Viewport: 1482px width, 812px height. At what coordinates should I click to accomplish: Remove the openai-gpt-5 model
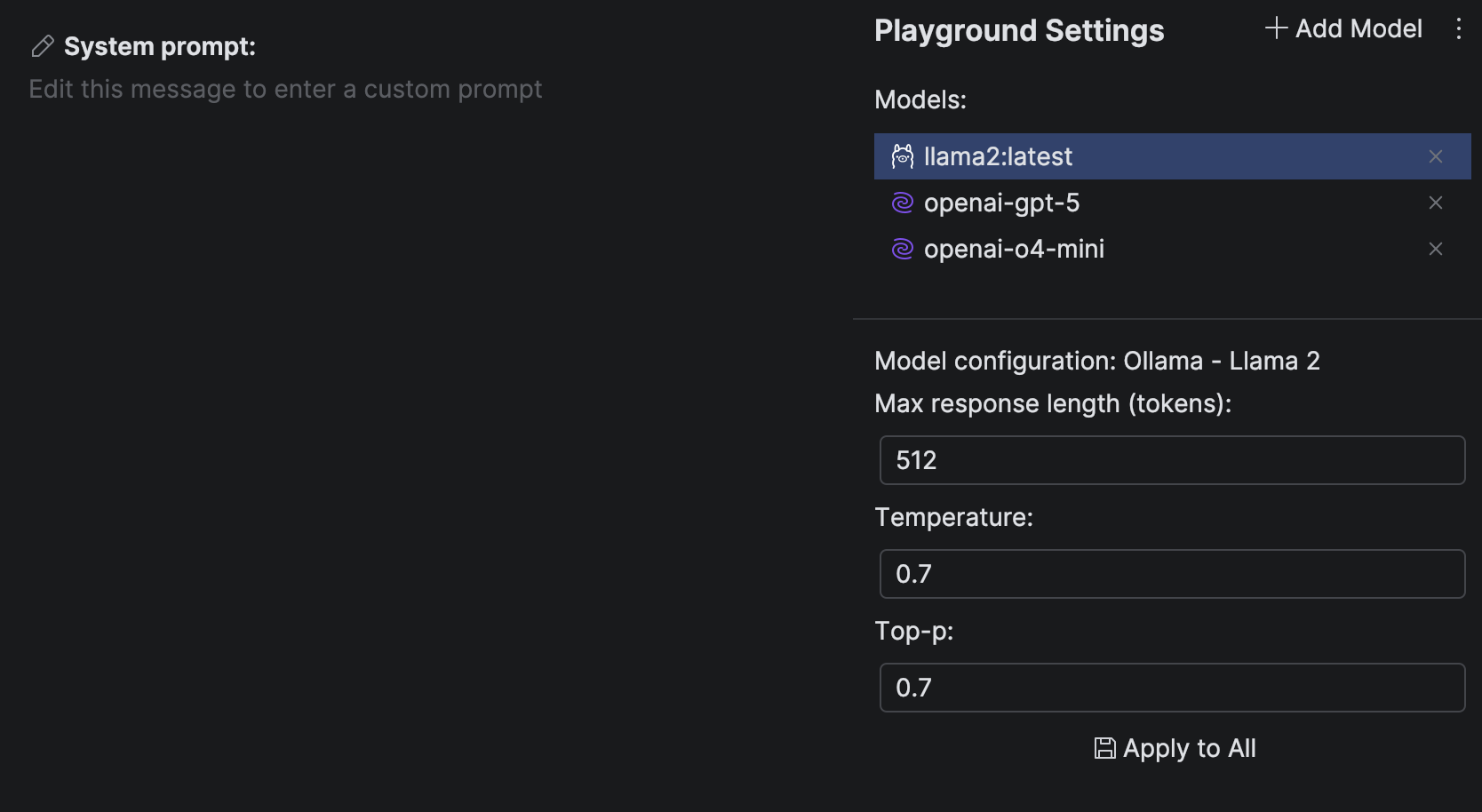pyautogui.click(x=1435, y=203)
